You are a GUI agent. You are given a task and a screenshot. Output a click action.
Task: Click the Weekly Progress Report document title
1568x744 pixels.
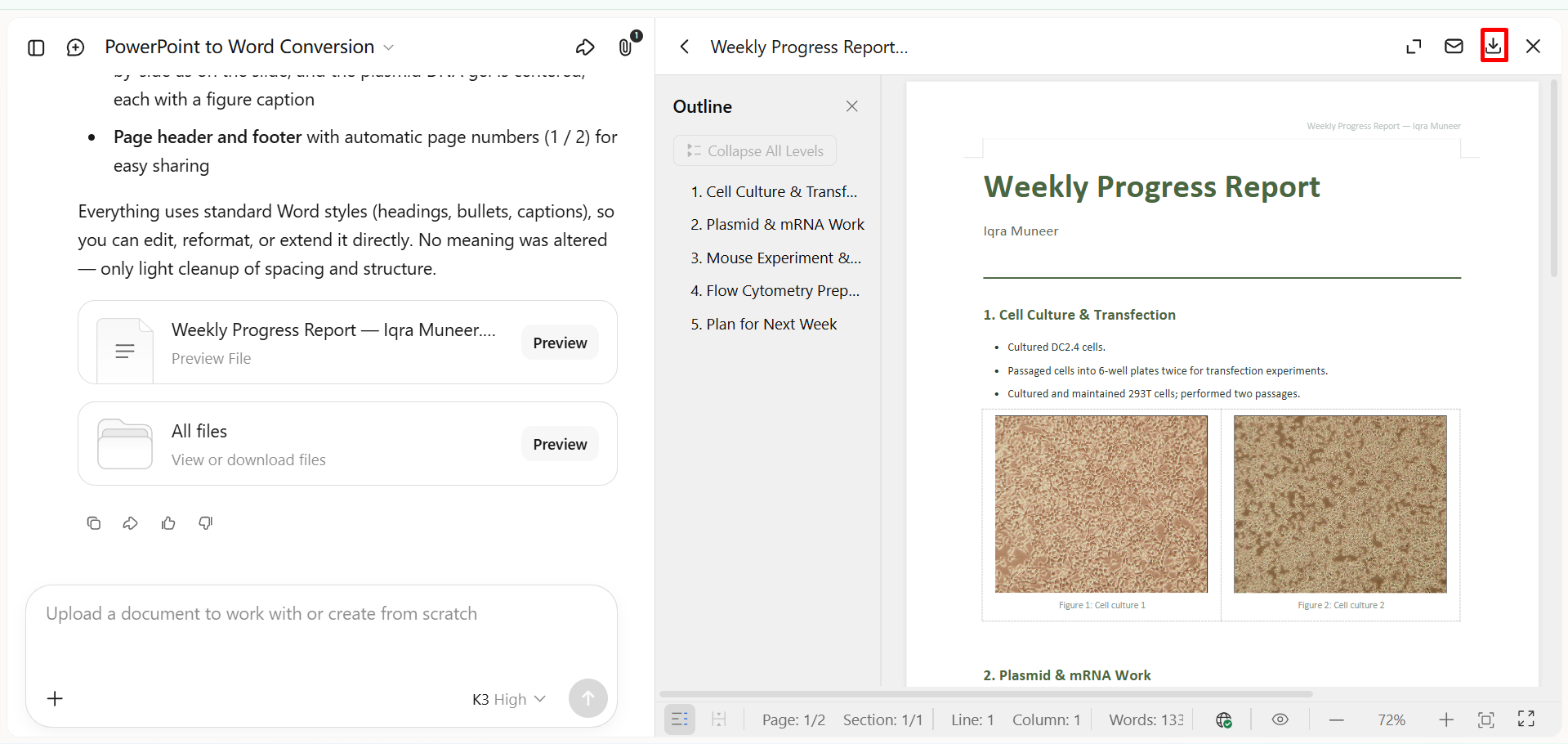coord(1151,187)
